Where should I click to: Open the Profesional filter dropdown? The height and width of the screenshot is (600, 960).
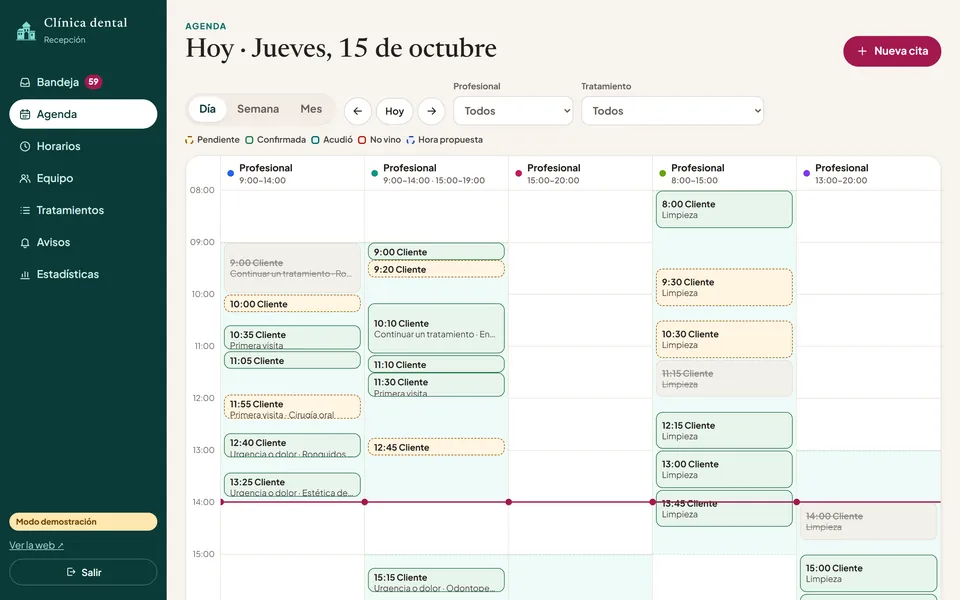coord(513,111)
